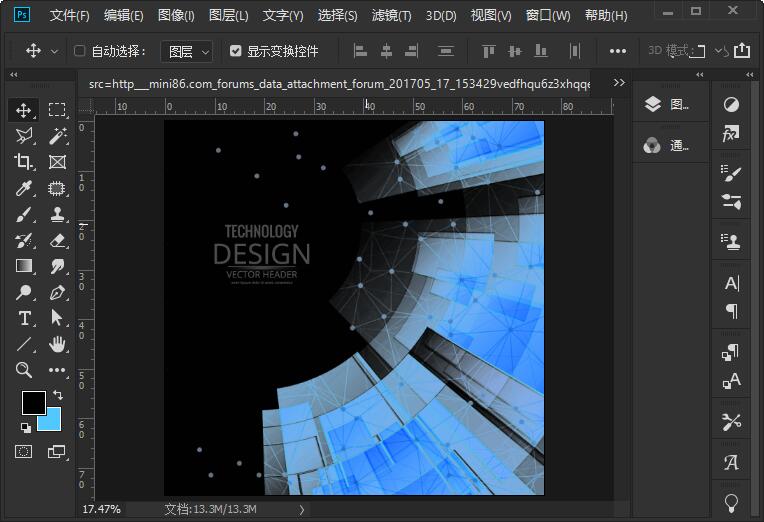Screen dimensions: 764x522
Task: Select the Horizontal Type tool
Action: tap(23, 318)
